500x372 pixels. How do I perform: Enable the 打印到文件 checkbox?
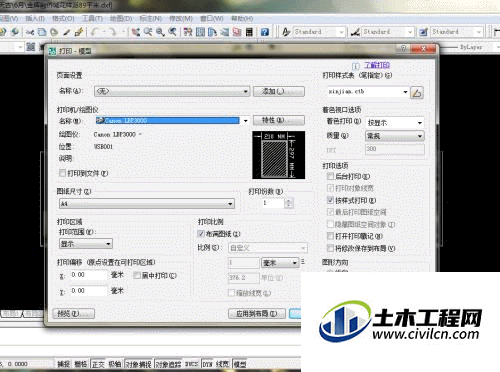tap(62, 173)
